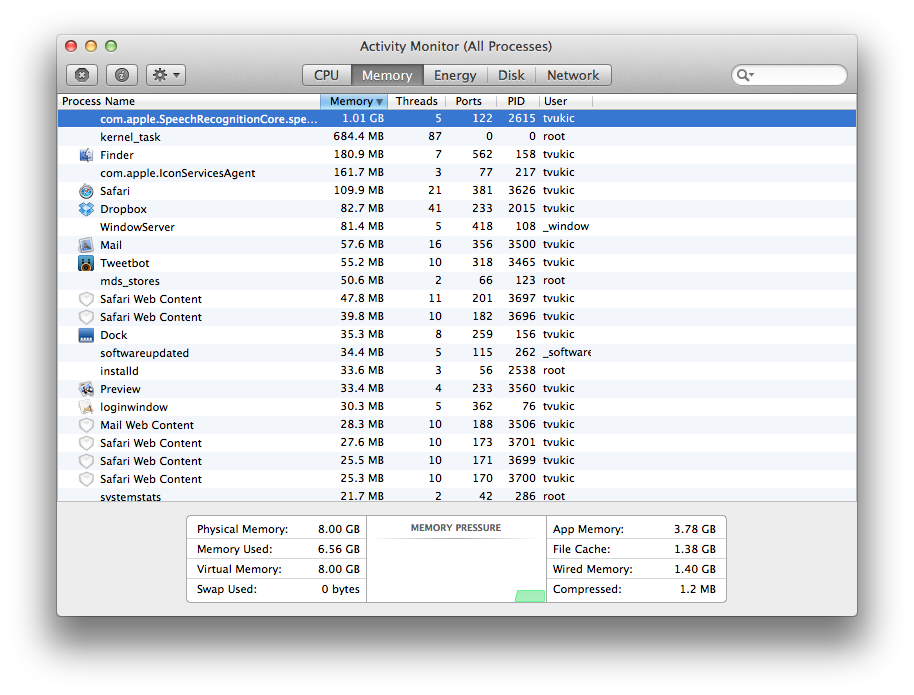Select the installd process
This screenshot has width=914, height=695.
(x=457, y=371)
